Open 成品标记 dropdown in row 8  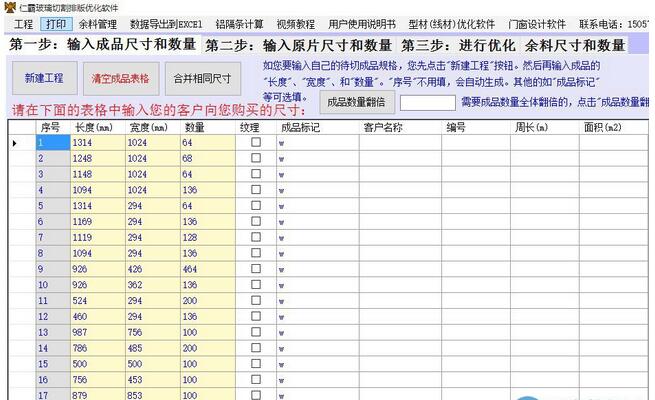(x=281, y=254)
